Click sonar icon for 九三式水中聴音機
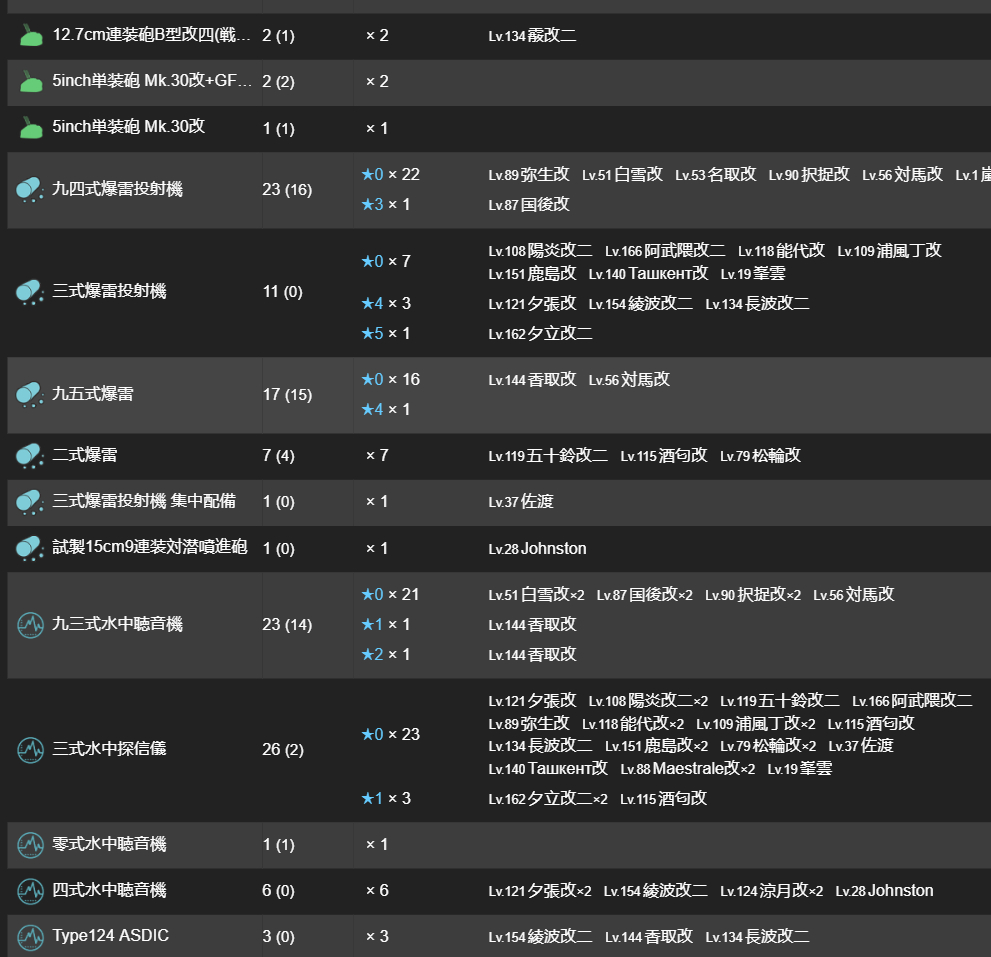 30,625
